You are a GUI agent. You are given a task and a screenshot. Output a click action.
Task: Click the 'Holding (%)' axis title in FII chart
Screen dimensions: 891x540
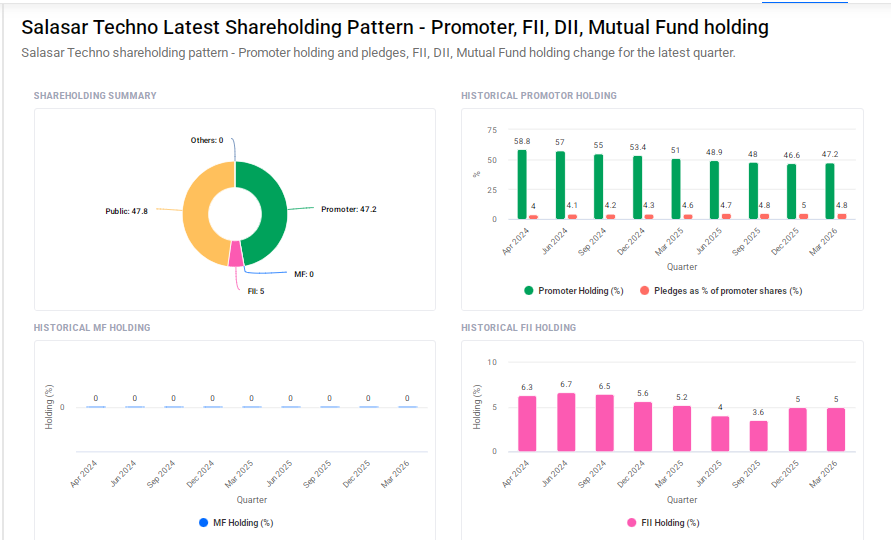point(477,407)
